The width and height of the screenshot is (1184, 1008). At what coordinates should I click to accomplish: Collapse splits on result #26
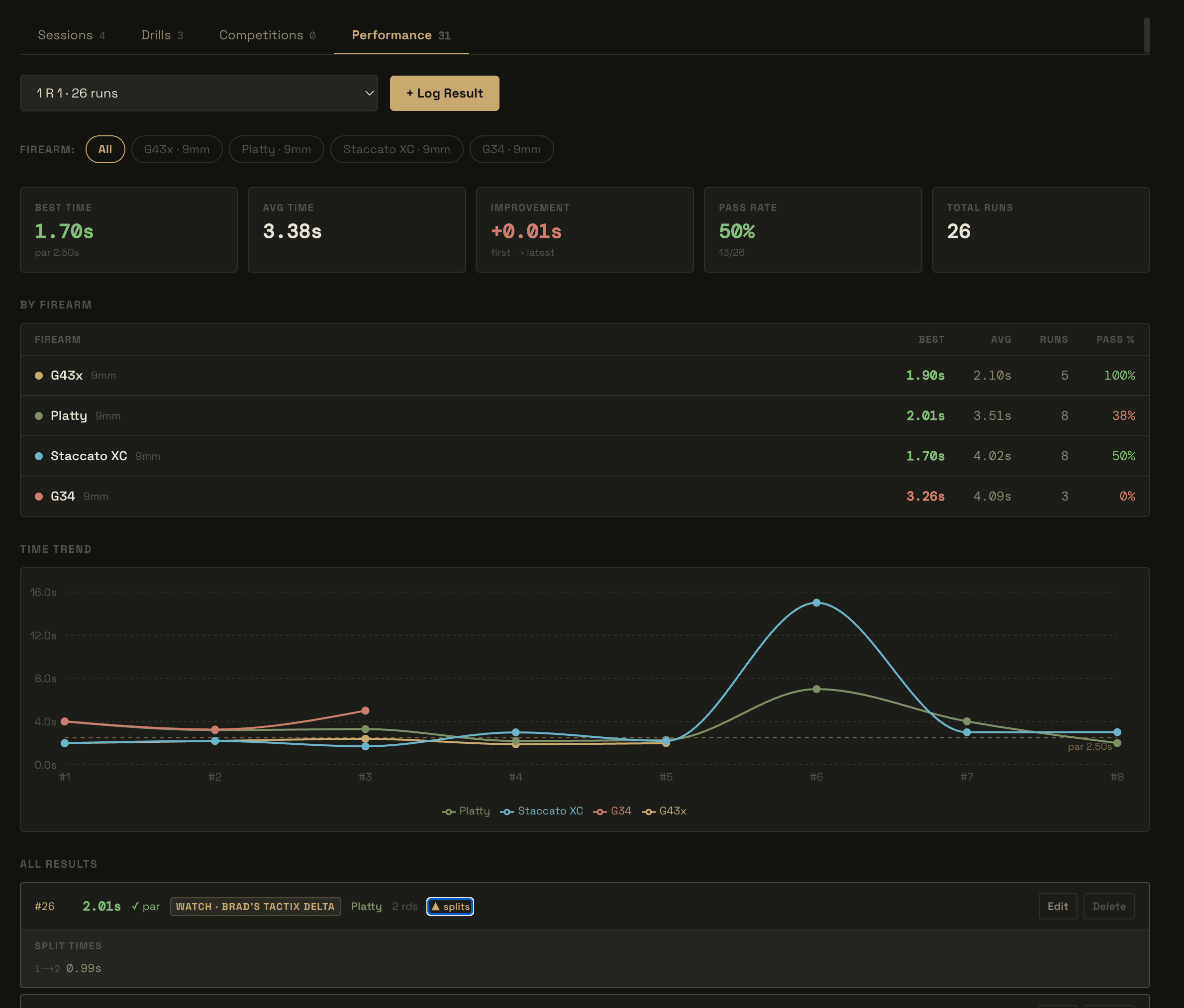(450, 907)
